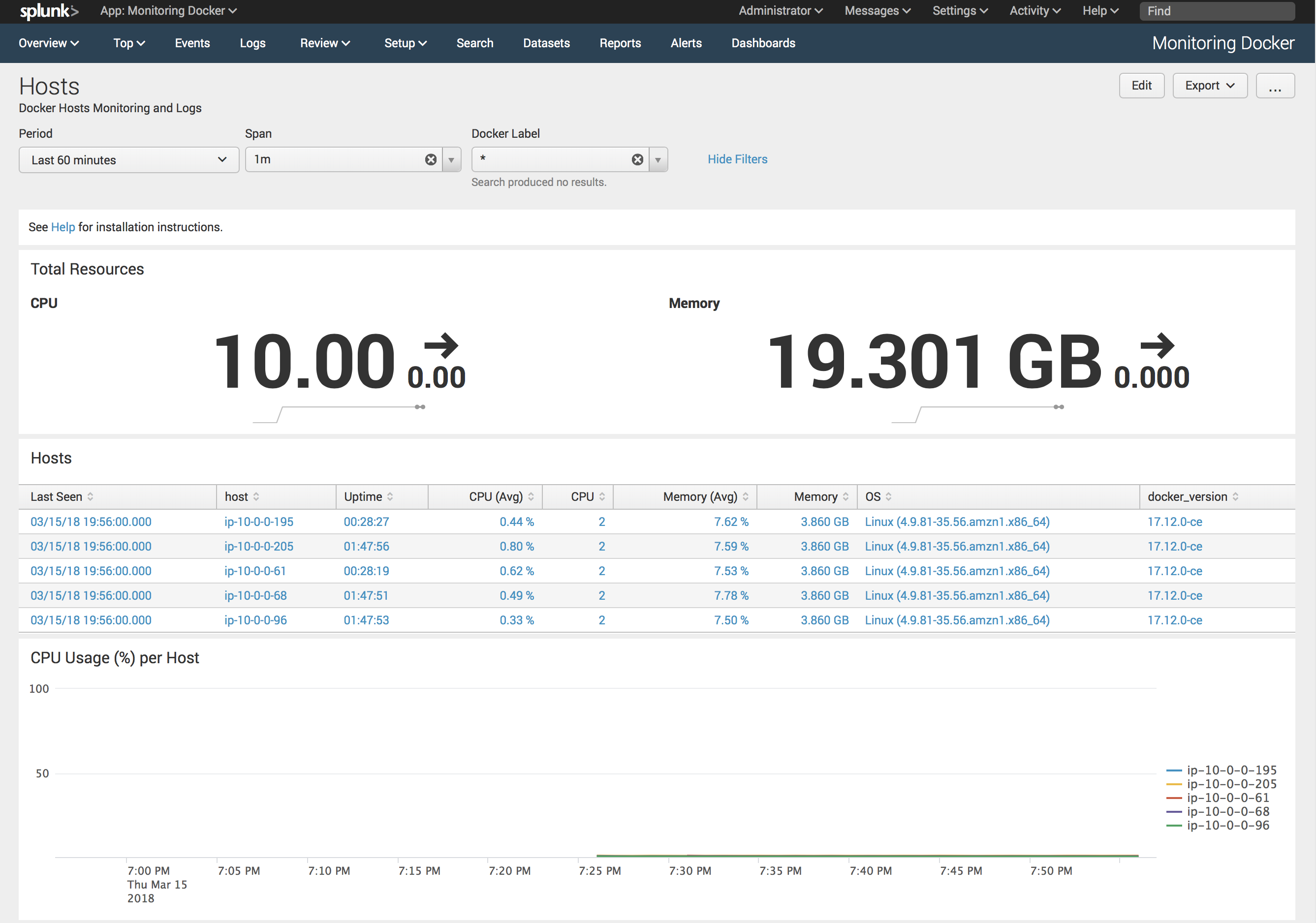Go to the Logs page
The image size is (1316, 923).
click(252, 43)
